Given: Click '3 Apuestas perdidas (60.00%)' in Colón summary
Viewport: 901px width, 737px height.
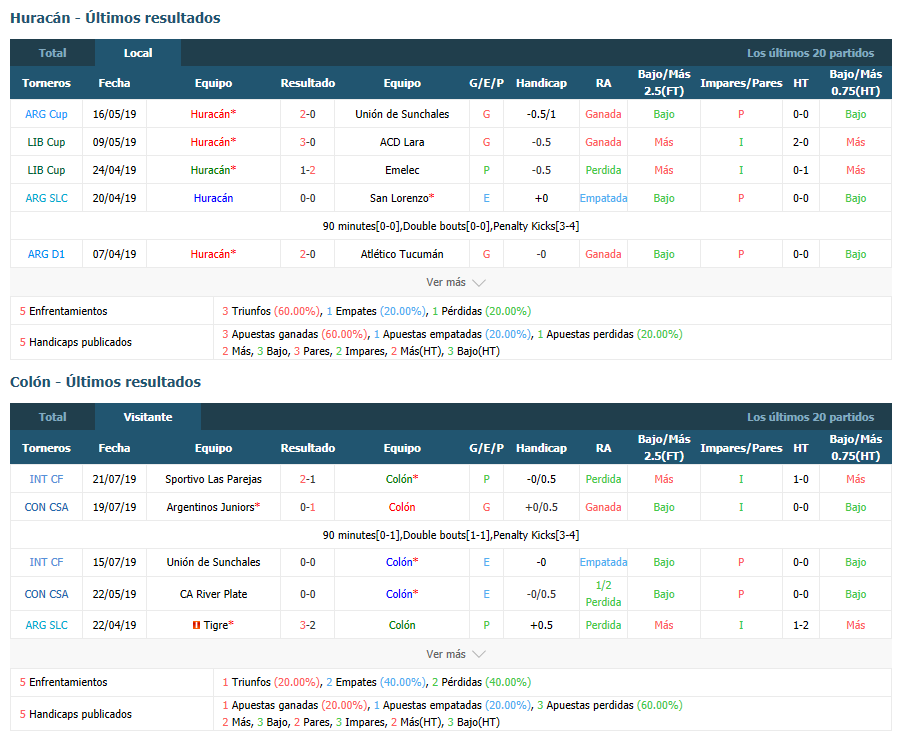Looking at the screenshot, I should (610, 705).
